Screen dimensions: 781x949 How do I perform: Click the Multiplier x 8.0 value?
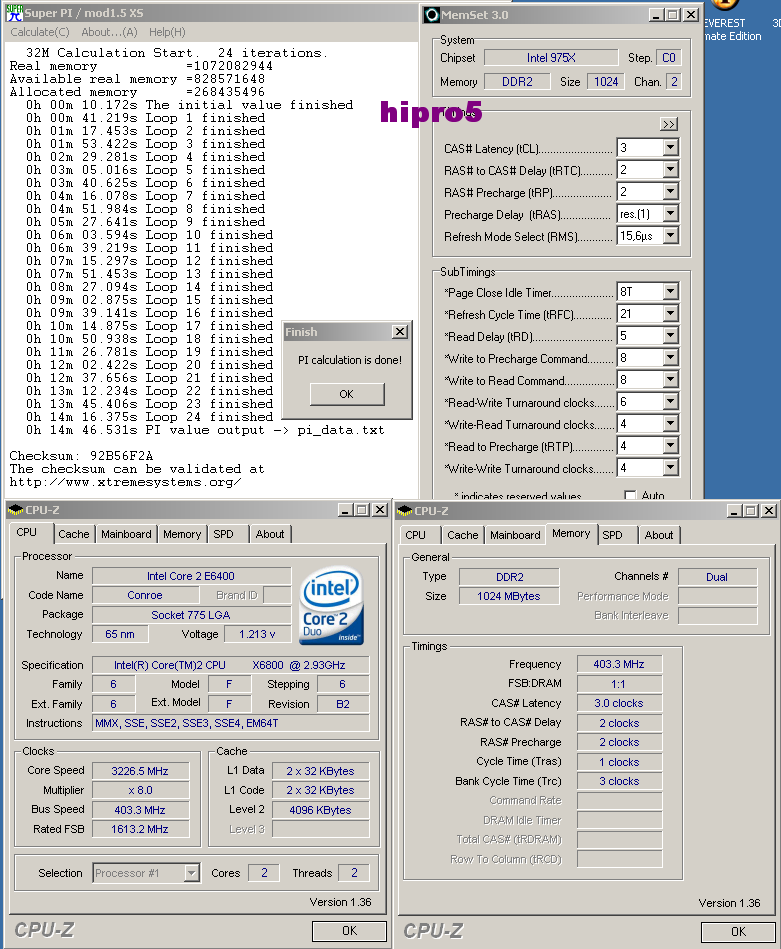140,790
